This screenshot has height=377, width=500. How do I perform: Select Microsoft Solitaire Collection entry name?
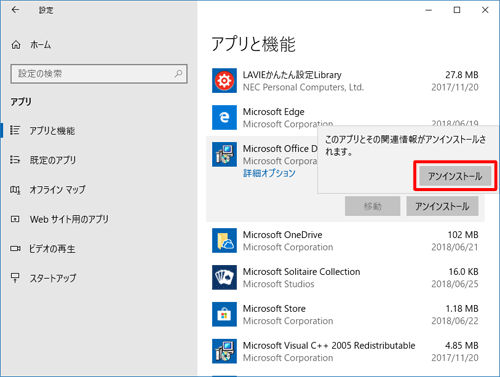pos(301,272)
